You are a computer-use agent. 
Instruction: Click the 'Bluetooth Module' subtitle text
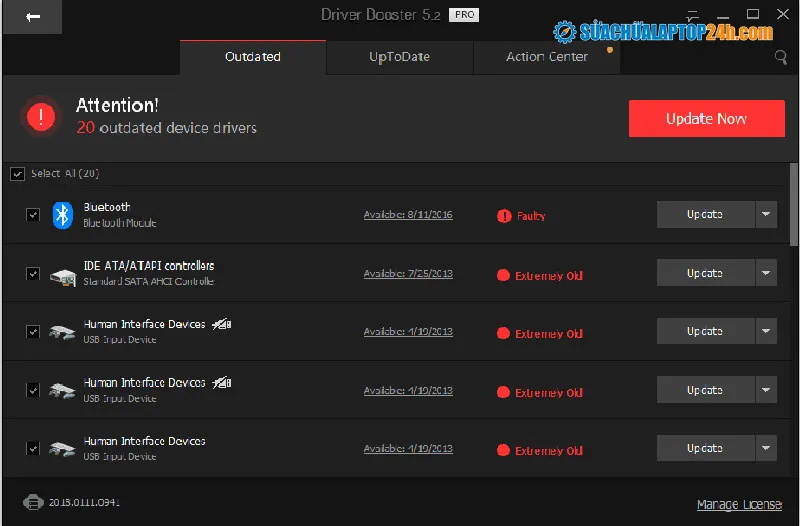point(120,223)
